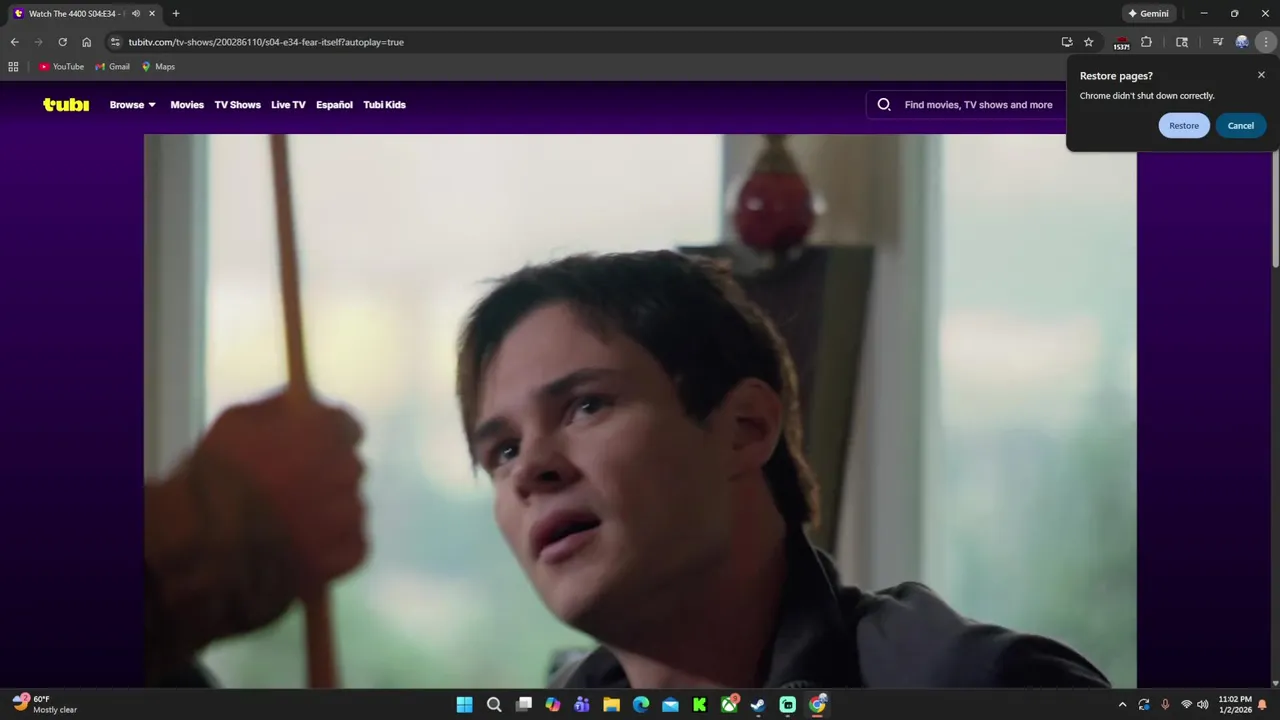Open Xbox app from taskbar
Screen dimensions: 1280x720
pos(729,705)
